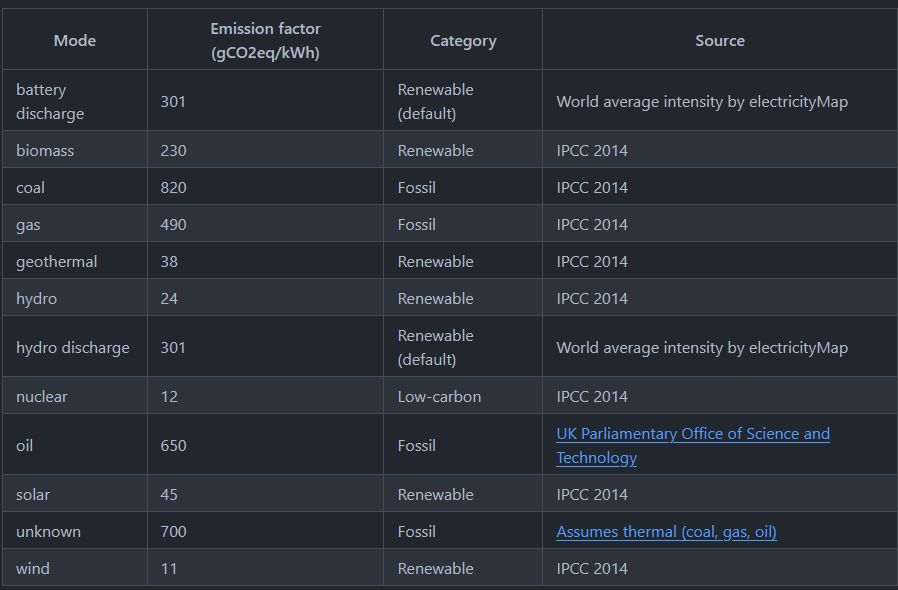Click the Source column header
The image size is (898, 590).
[720, 40]
